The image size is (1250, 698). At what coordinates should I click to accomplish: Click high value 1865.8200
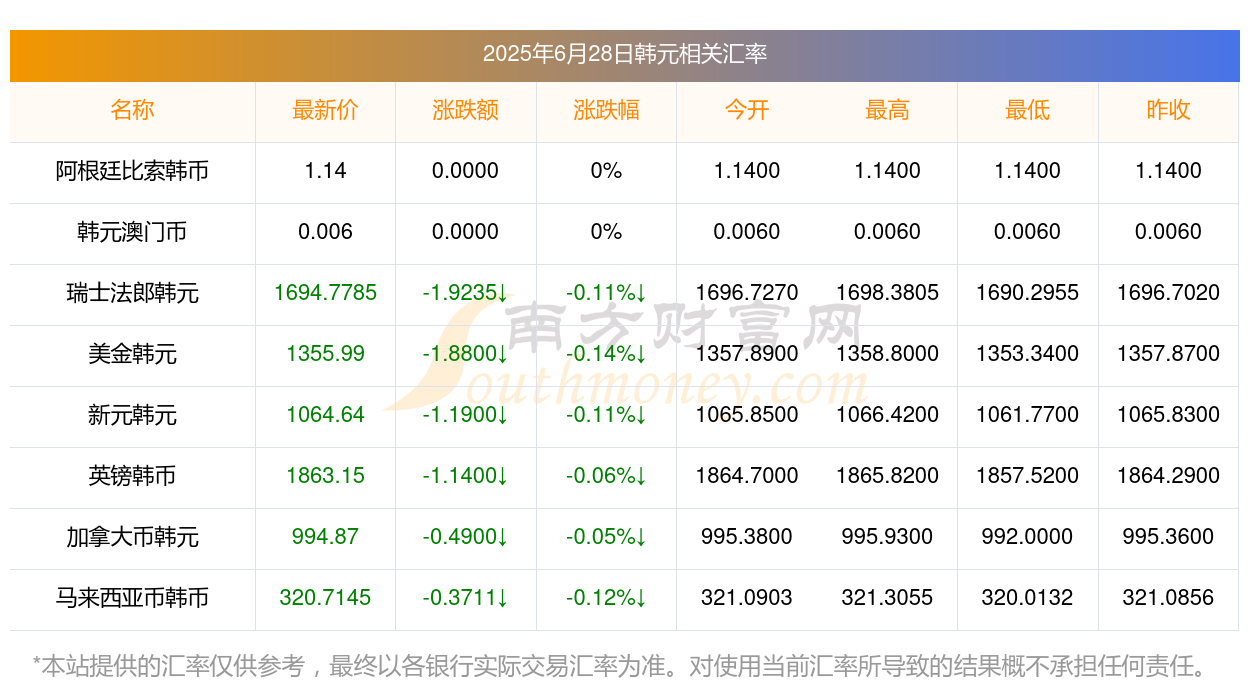[887, 476]
